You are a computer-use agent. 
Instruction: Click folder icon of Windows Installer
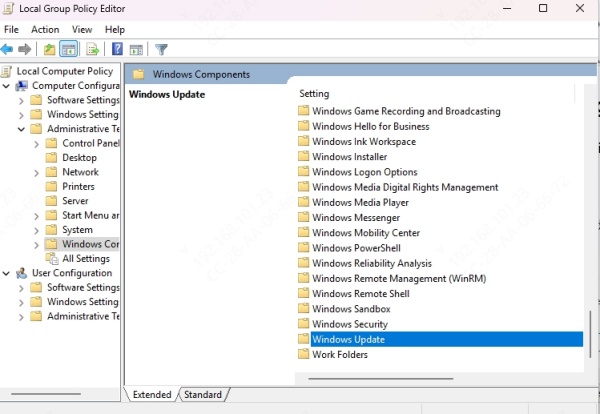click(x=303, y=156)
